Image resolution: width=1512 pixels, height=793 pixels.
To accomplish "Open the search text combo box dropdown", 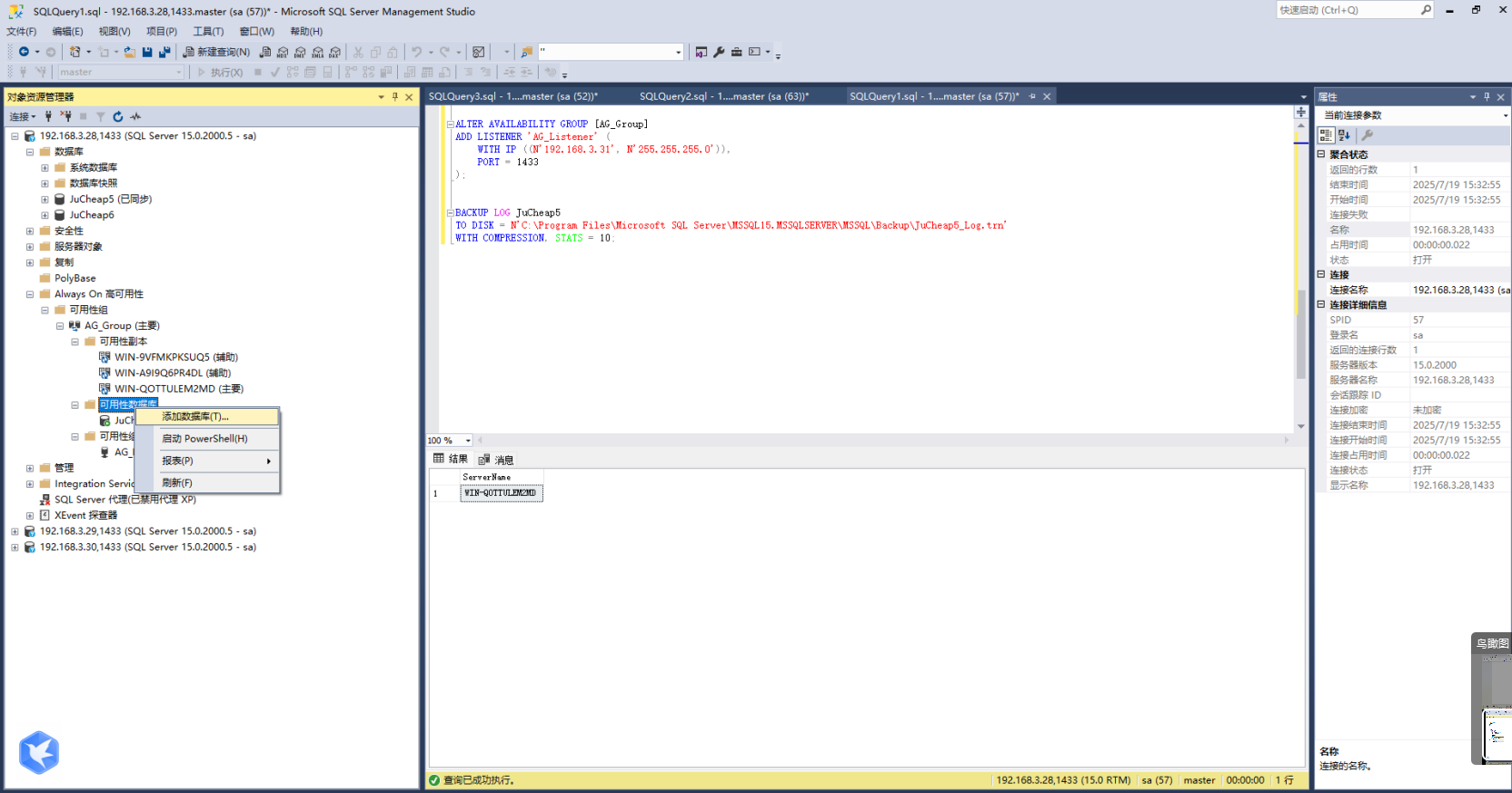I will [x=678, y=52].
